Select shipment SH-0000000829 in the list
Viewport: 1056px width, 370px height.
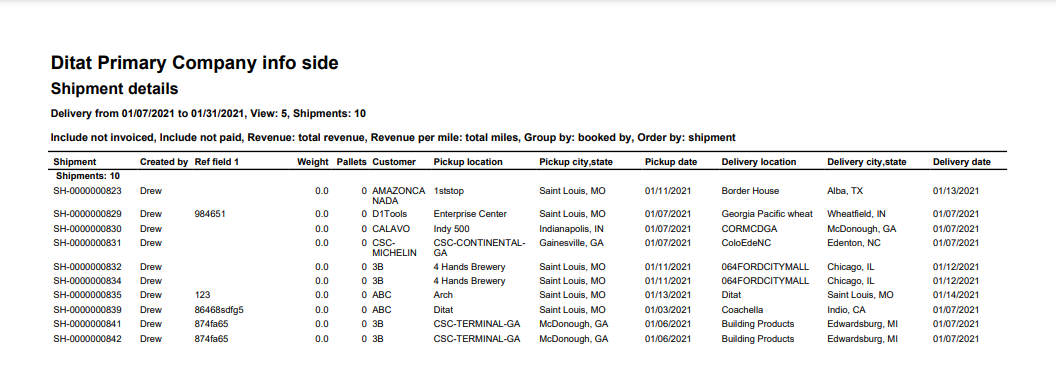[88, 214]
